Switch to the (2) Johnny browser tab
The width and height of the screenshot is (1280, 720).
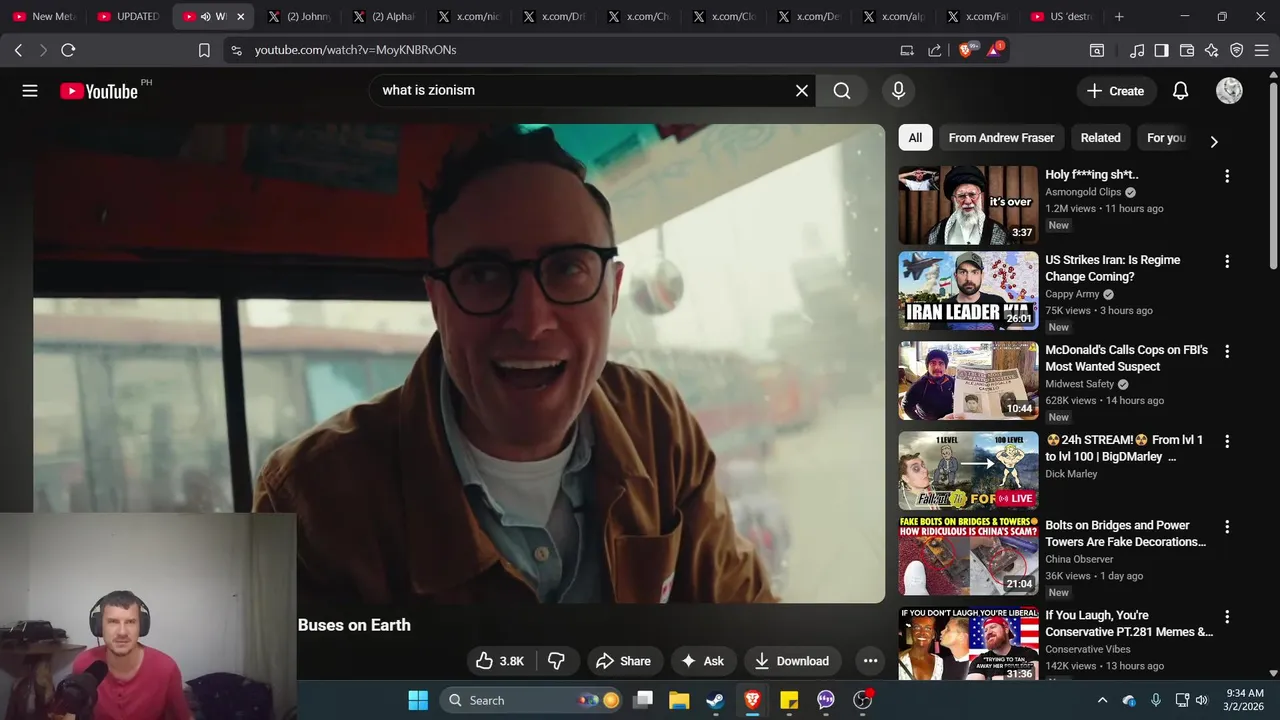point(298,16)
